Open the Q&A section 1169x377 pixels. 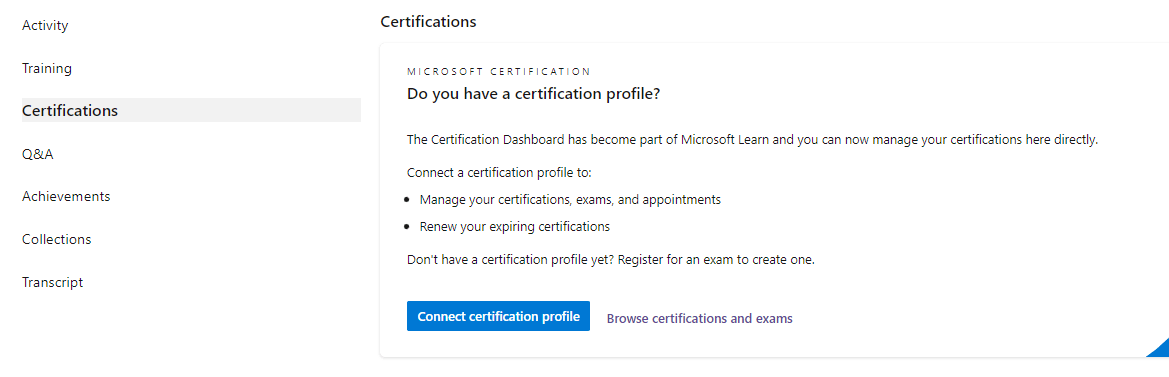[x=38, y=154]
